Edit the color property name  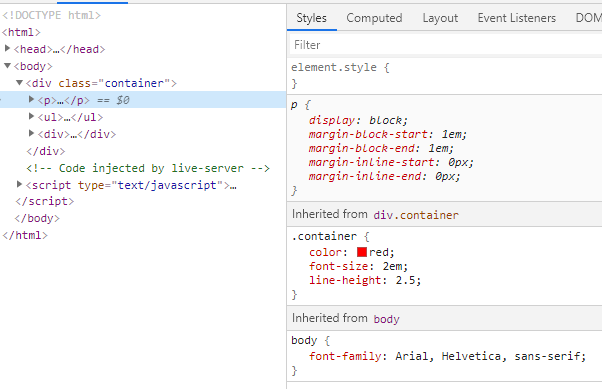325,252
